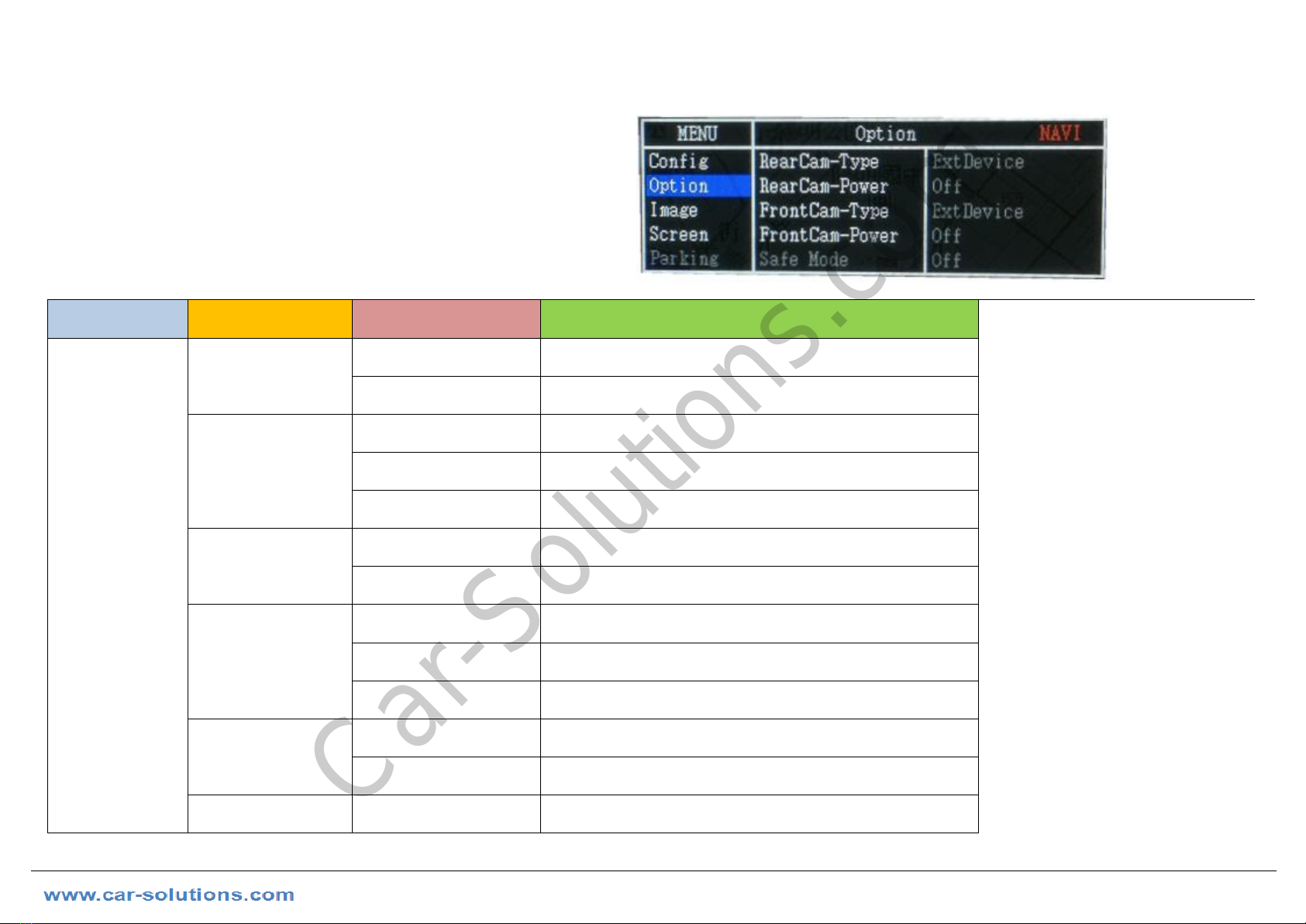1306x924 pixels.
Task: Click the RearCam-Type setting
Action: (x=818, y=161)
